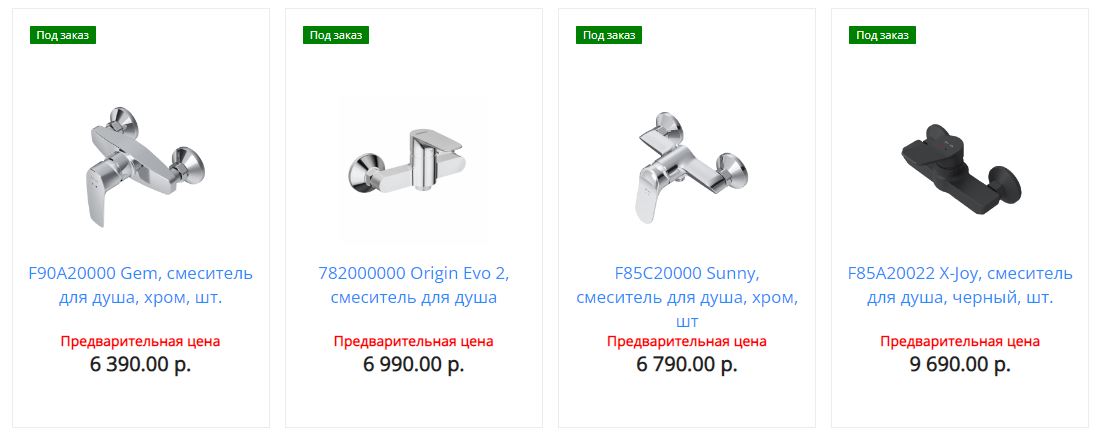Click the 'Под заказ' badge on Sunny card

click(x=609, y=35)
